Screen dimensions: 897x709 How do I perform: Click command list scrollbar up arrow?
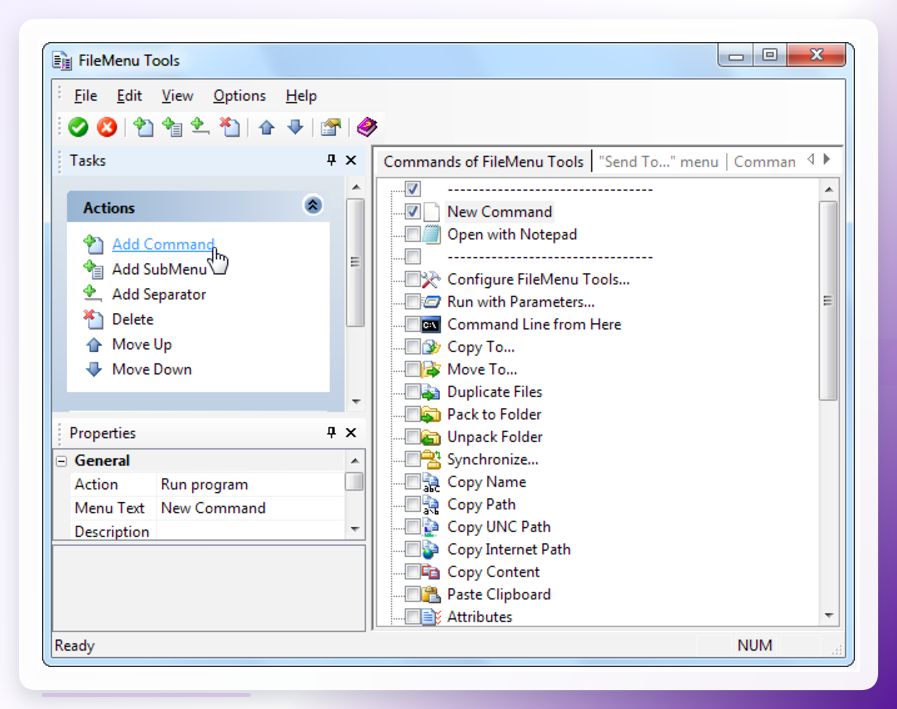(828, 189)
